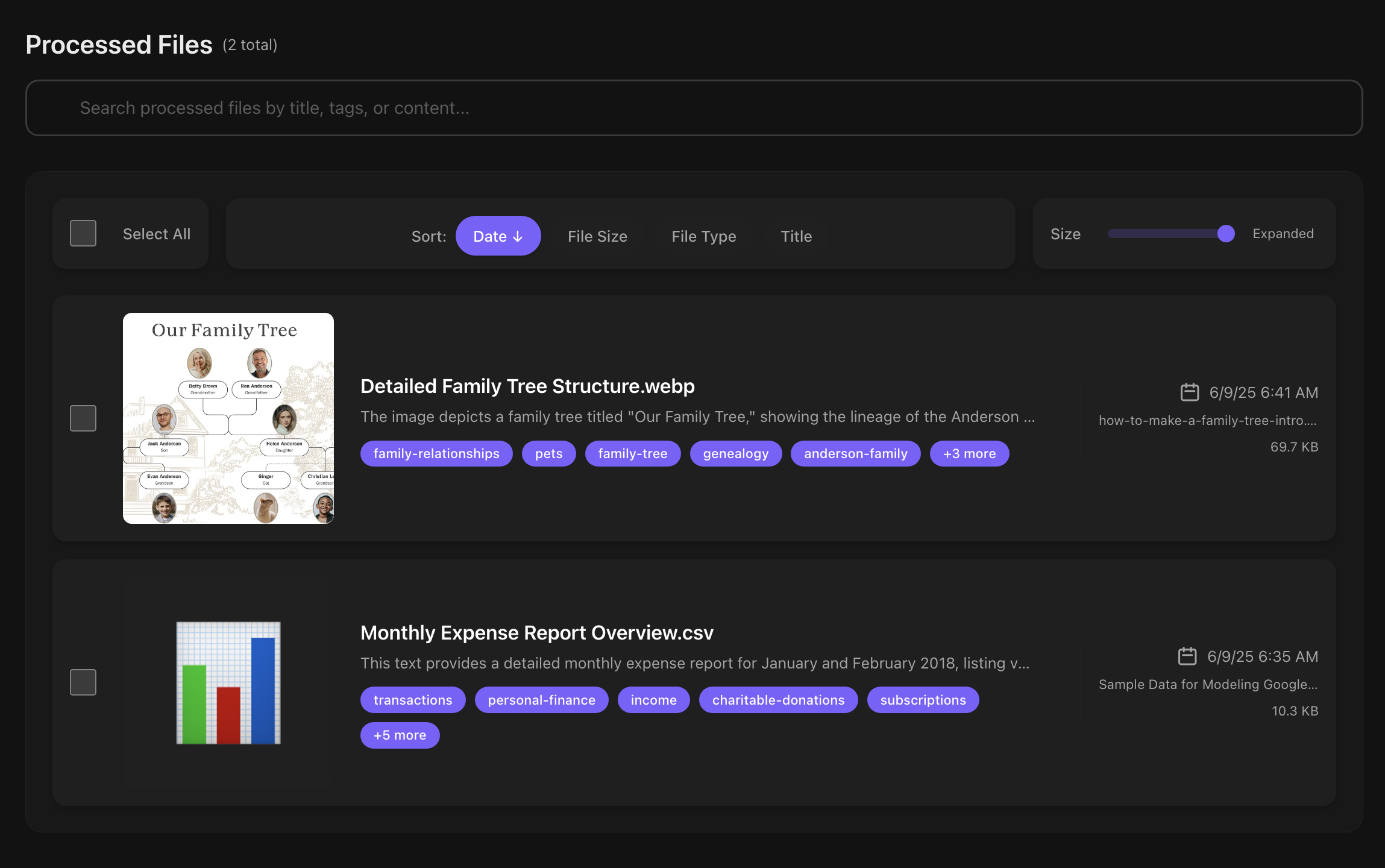The width and height of the screenshot is (1385, 868).
Task: Select the family-tree tag
Action: click(633, 453)
